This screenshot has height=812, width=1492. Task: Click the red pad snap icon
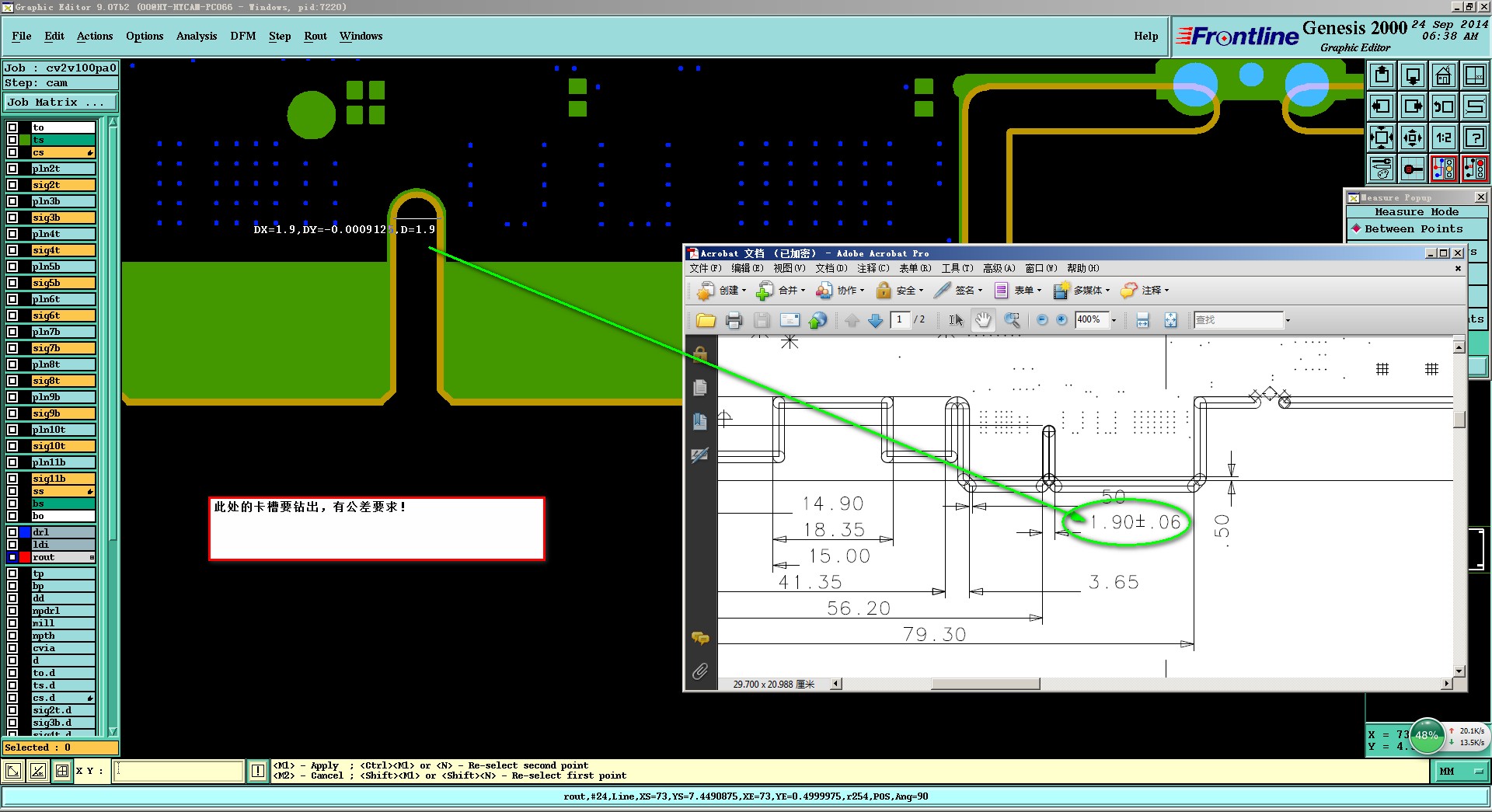pos(1413,169)
